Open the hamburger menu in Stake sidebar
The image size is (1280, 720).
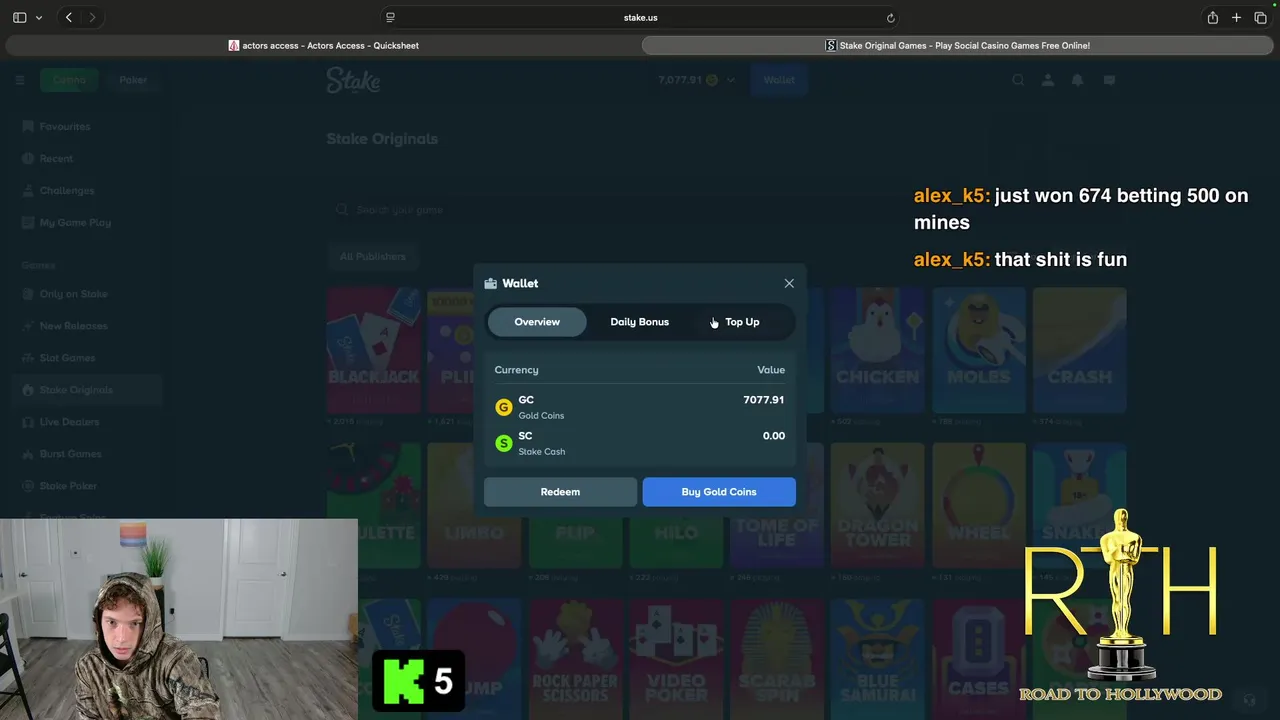(20, 80)
